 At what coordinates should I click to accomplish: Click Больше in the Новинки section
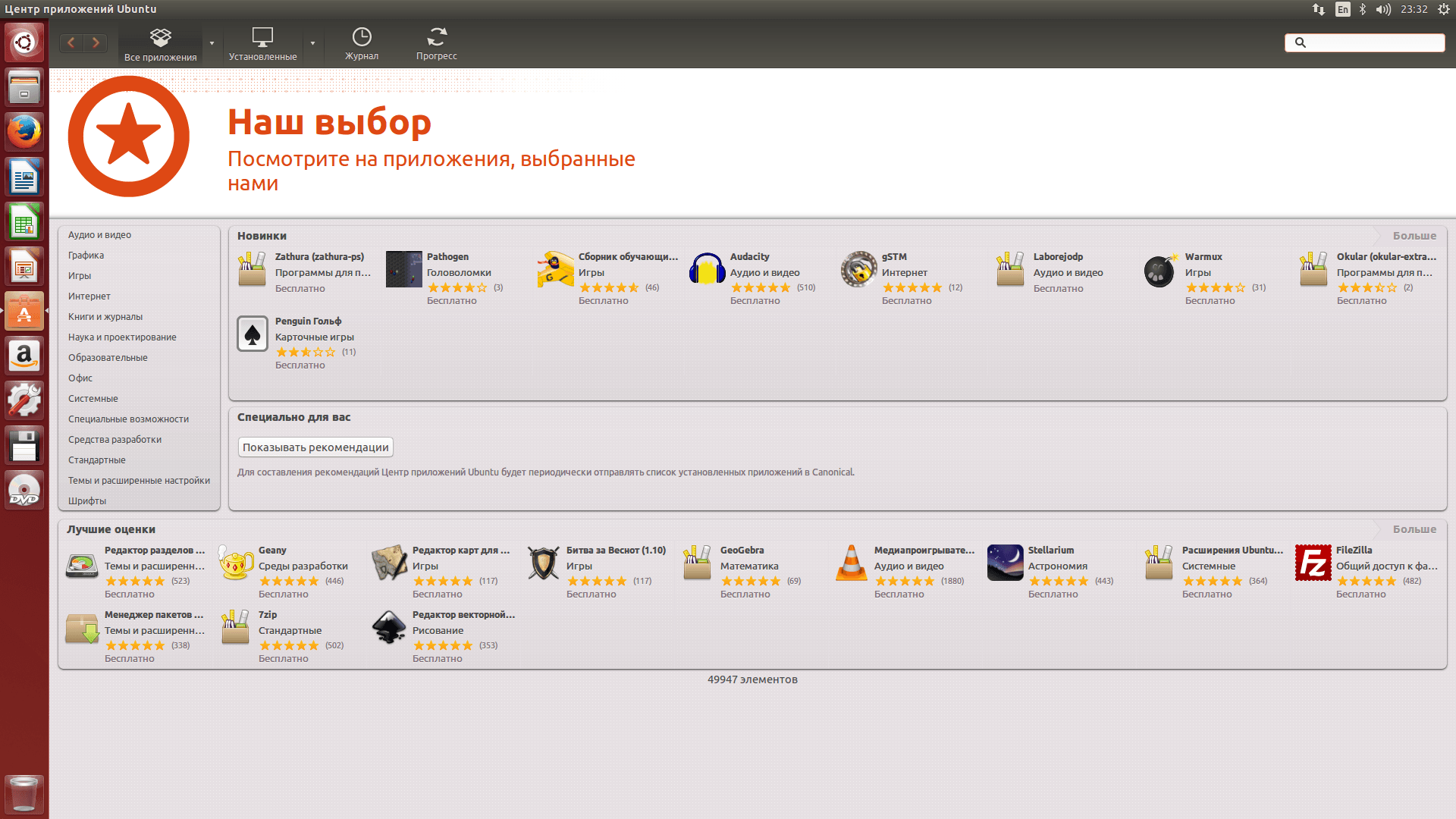click(x=1414, y=236)
